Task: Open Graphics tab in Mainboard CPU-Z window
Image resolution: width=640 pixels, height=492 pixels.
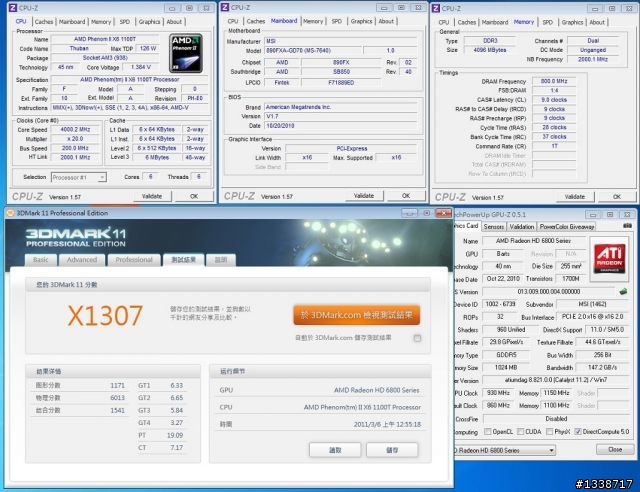Action: click(x=362, y=21)
